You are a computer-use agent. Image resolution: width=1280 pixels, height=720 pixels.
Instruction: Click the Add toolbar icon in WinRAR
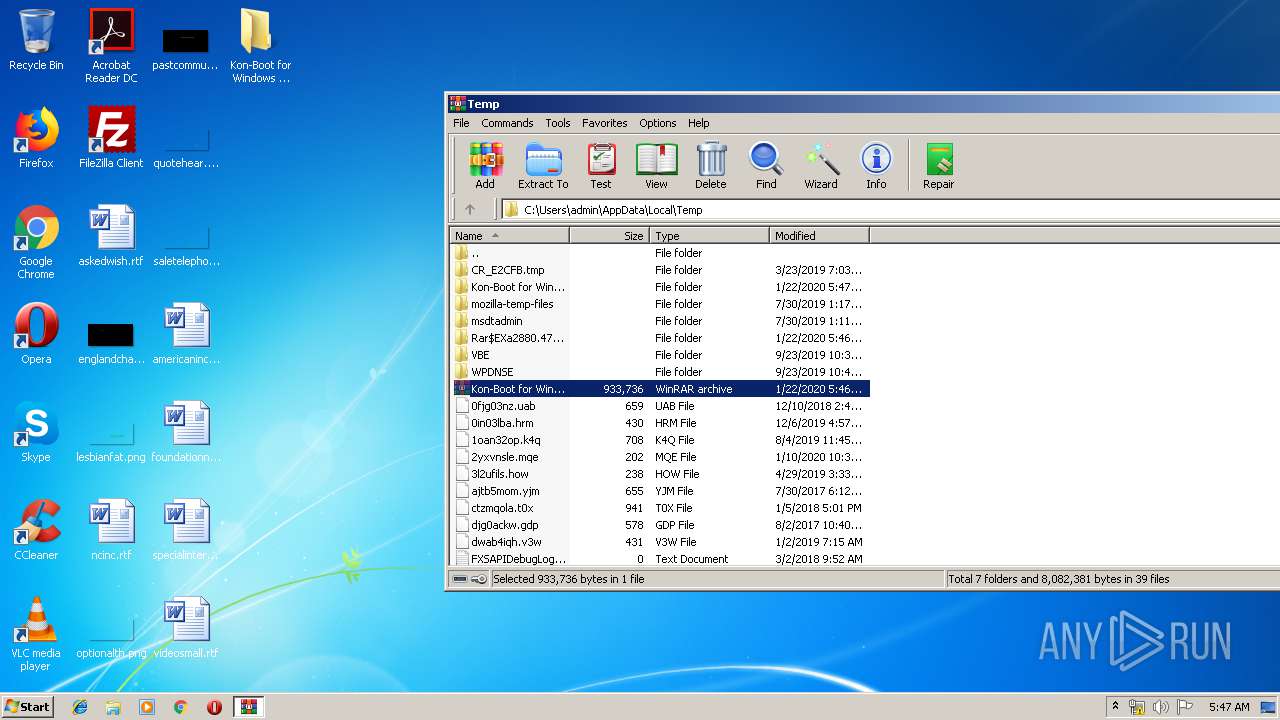tap(485, 165)
